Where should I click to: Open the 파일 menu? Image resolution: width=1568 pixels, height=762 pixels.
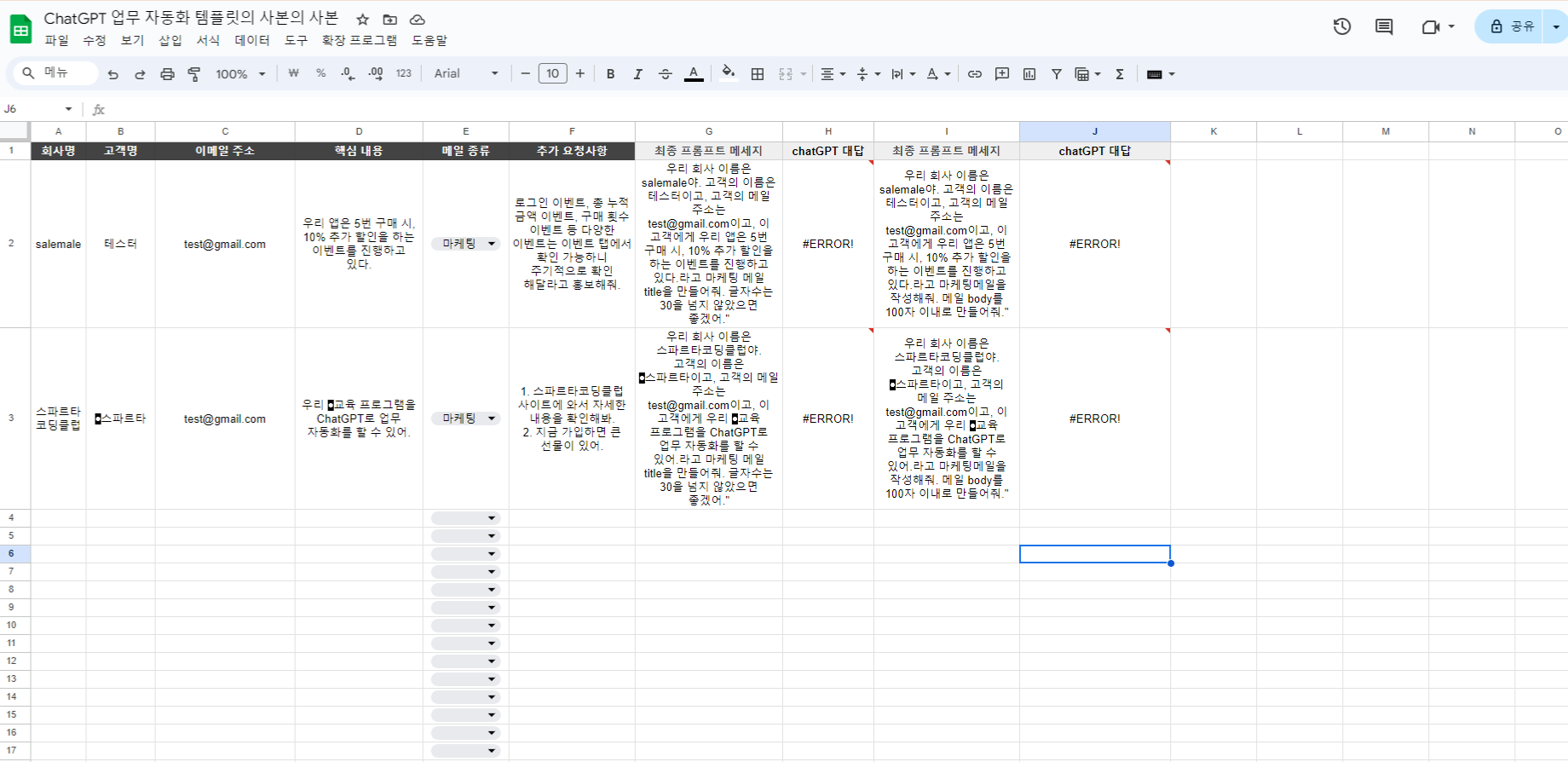(x=56, y=40)
